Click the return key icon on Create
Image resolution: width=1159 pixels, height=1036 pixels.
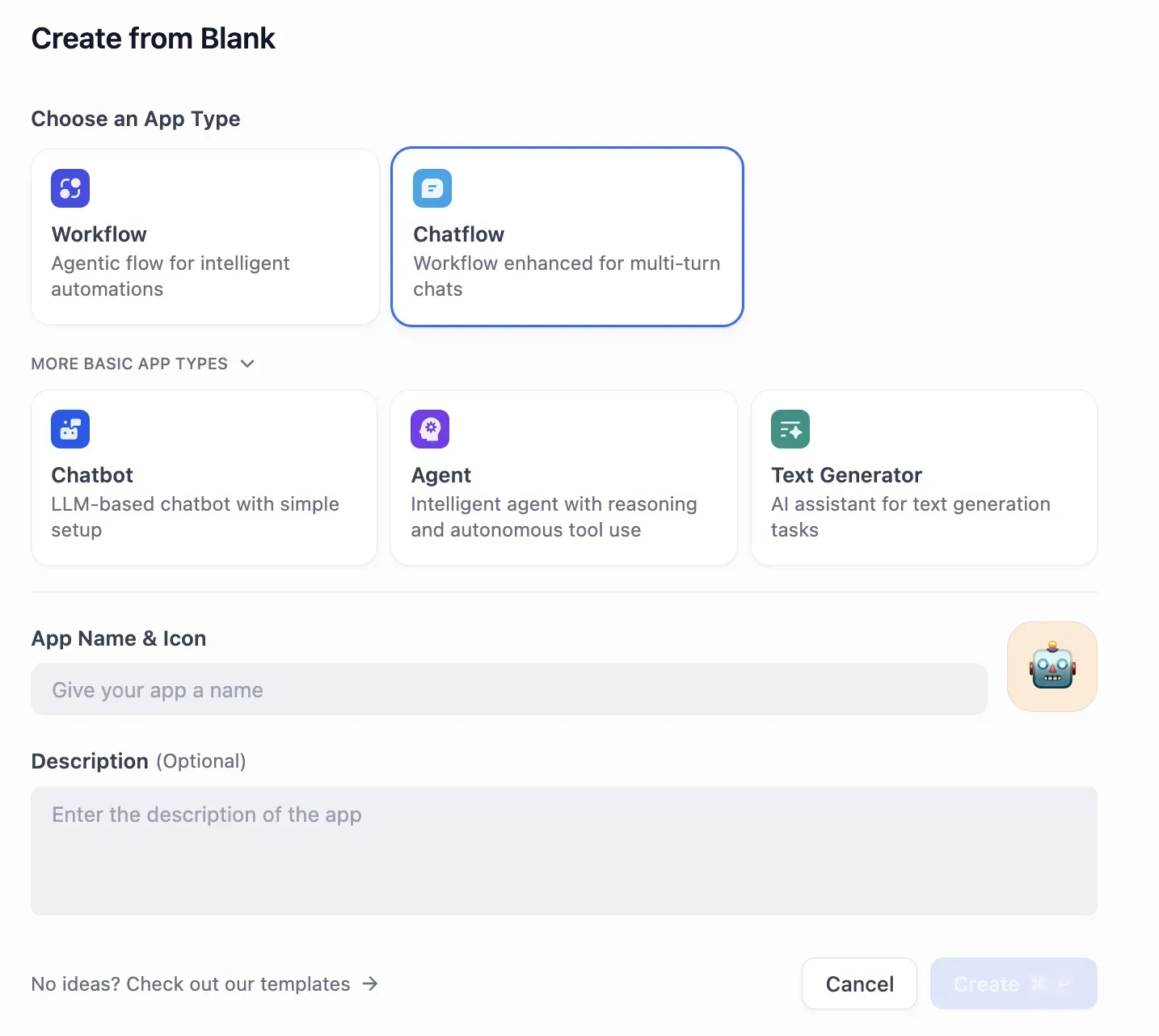pyautogui.click(x=1064, y=983)
